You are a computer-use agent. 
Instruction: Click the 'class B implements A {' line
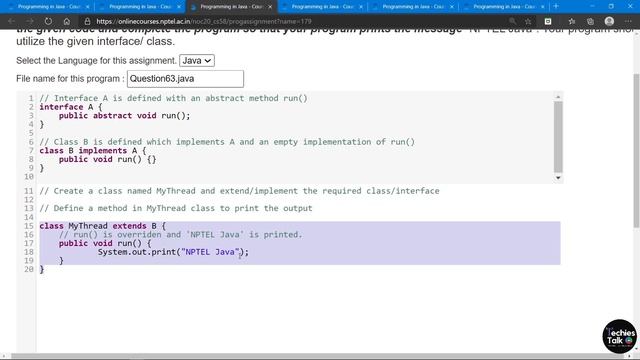click(x=93, y=151)
